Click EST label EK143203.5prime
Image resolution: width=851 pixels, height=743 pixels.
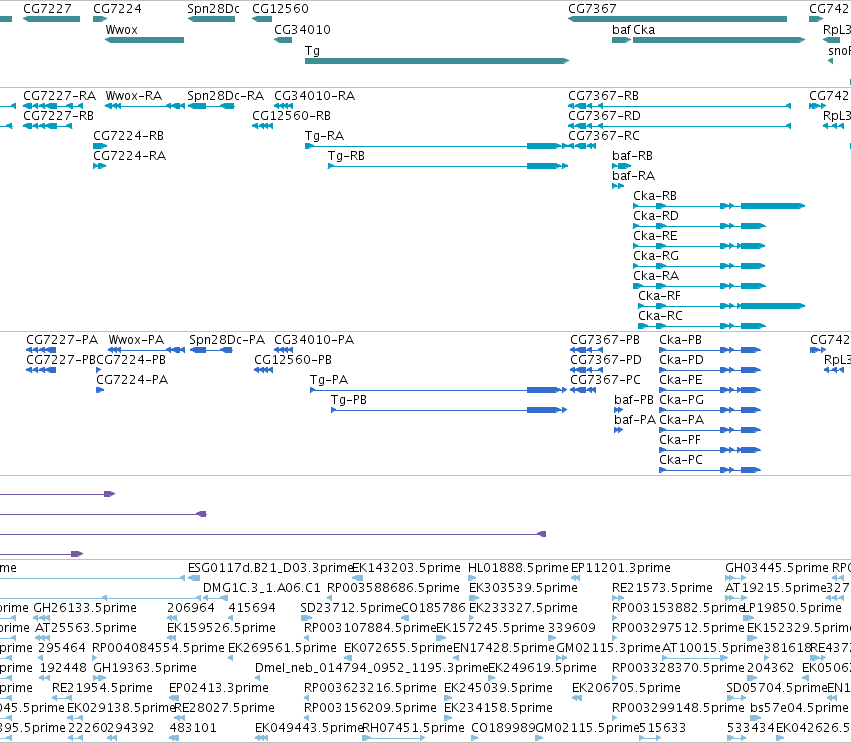[x=407, y=568]
